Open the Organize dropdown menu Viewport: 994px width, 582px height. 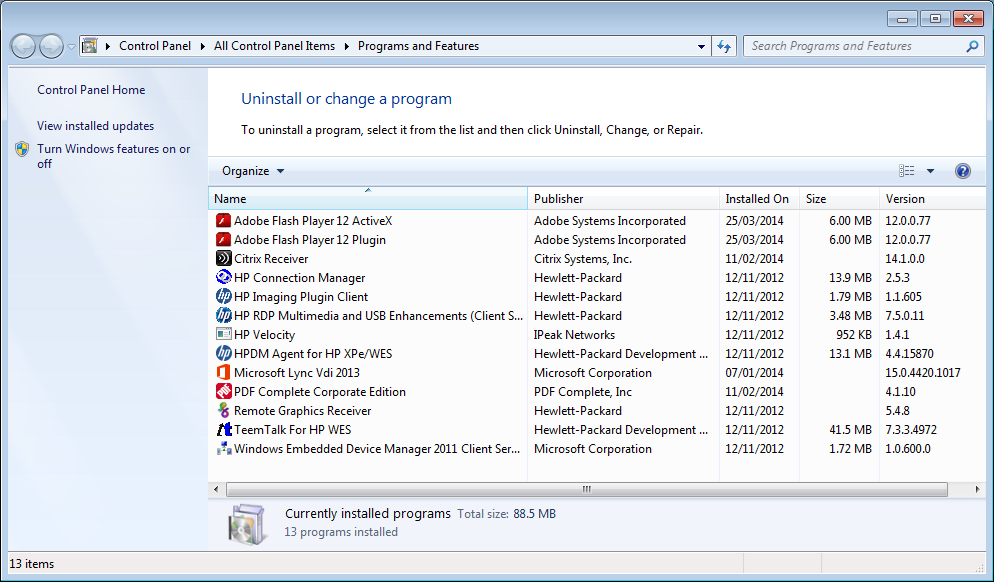point(253,171)
